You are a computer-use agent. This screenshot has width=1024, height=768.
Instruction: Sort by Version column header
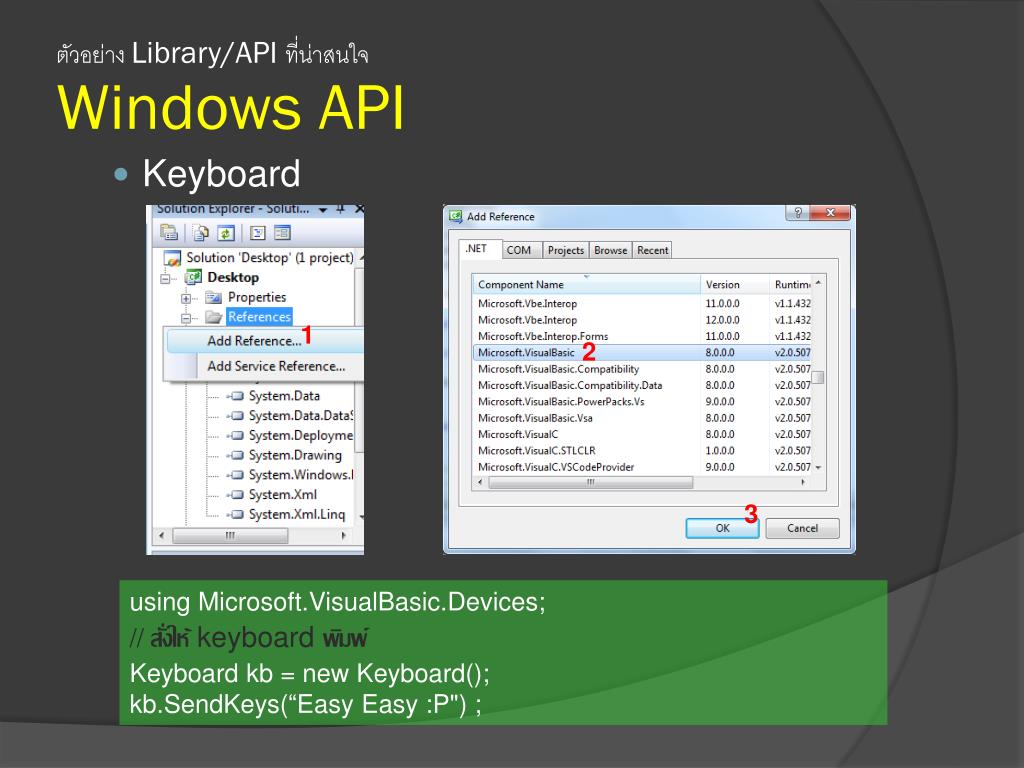tap(735, 285)
